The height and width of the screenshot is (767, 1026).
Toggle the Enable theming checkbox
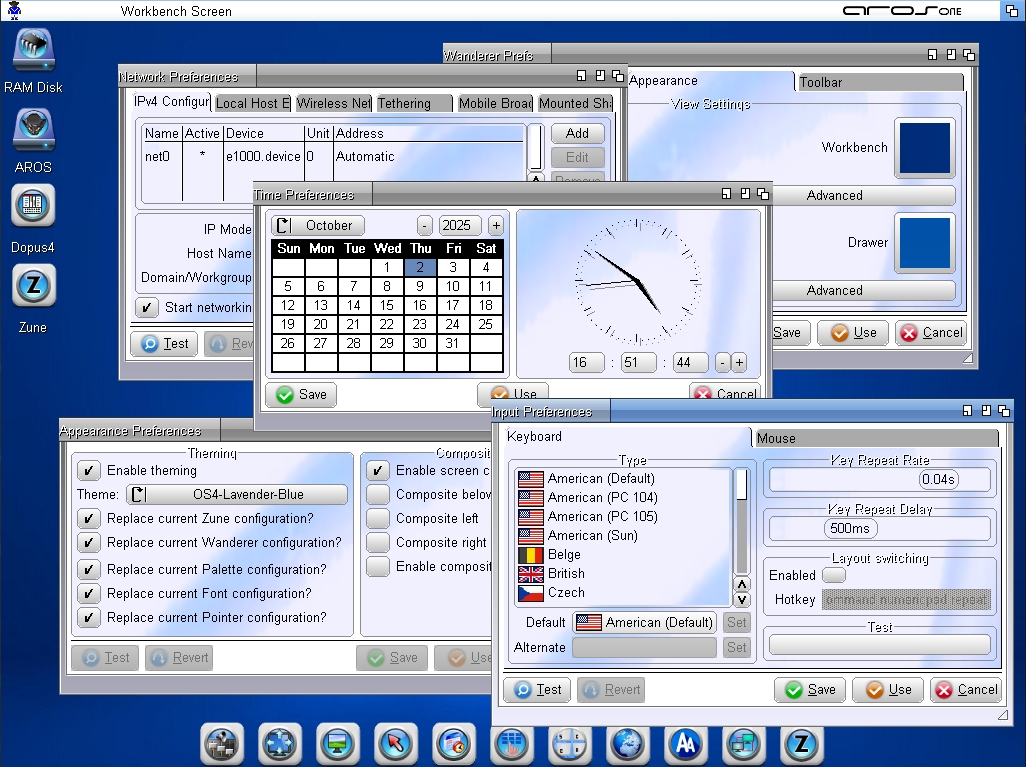[x=89, y=471]
